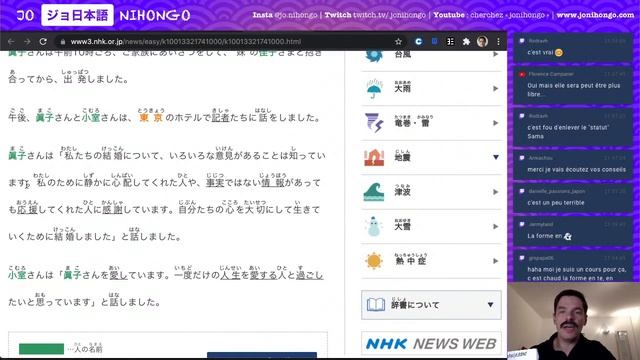640x360 pixels.
Task: Click orange place name 東京
Action: 151,118
